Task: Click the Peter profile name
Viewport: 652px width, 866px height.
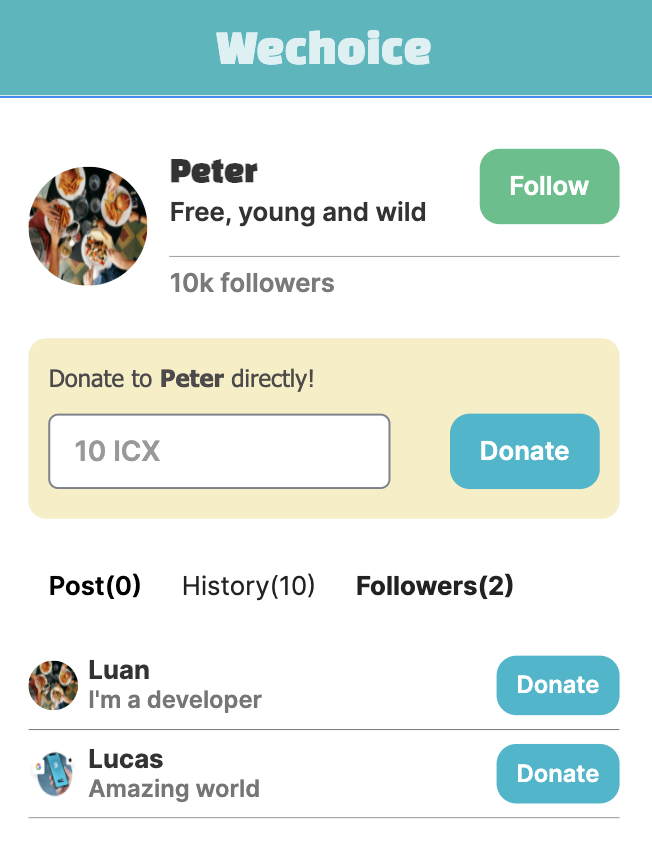Action: [214, 171]
